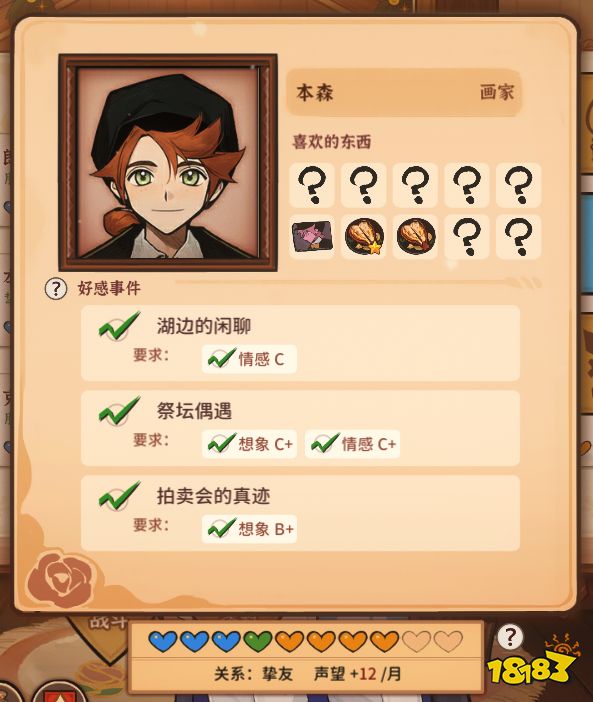Click the green heart in the affection bar
Viewport: 593px width, 702px height.
coord(259,641)
